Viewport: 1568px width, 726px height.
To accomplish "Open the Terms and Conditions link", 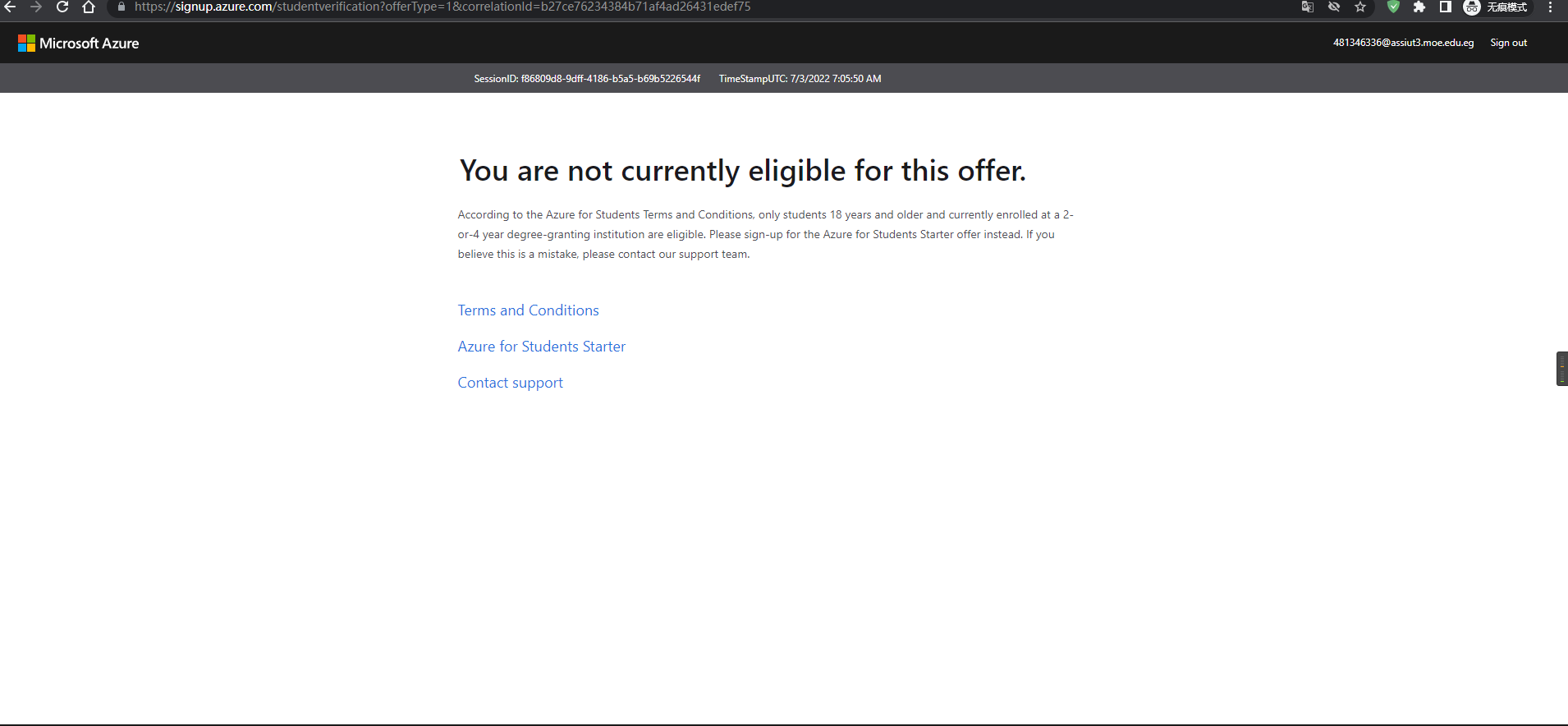I will pos(528,310).
